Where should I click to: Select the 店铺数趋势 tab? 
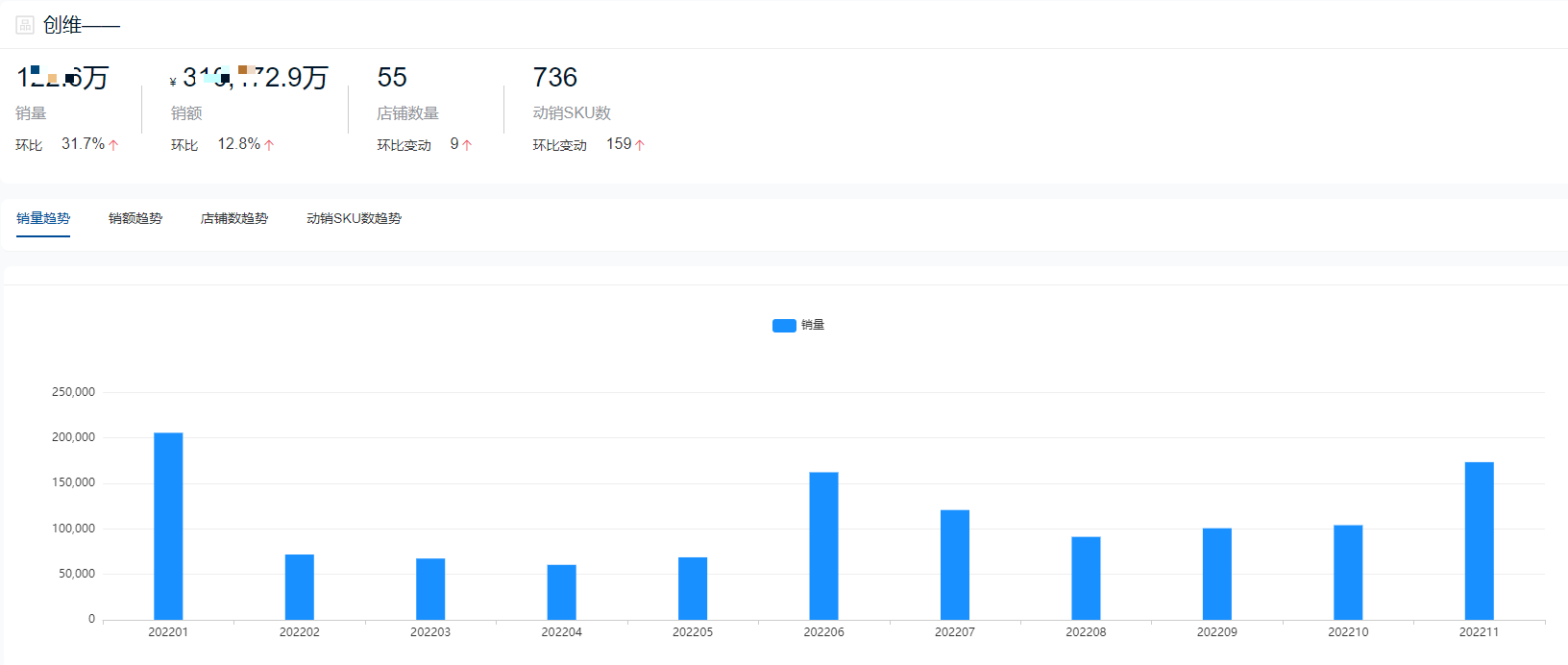[x=234, y=218]
